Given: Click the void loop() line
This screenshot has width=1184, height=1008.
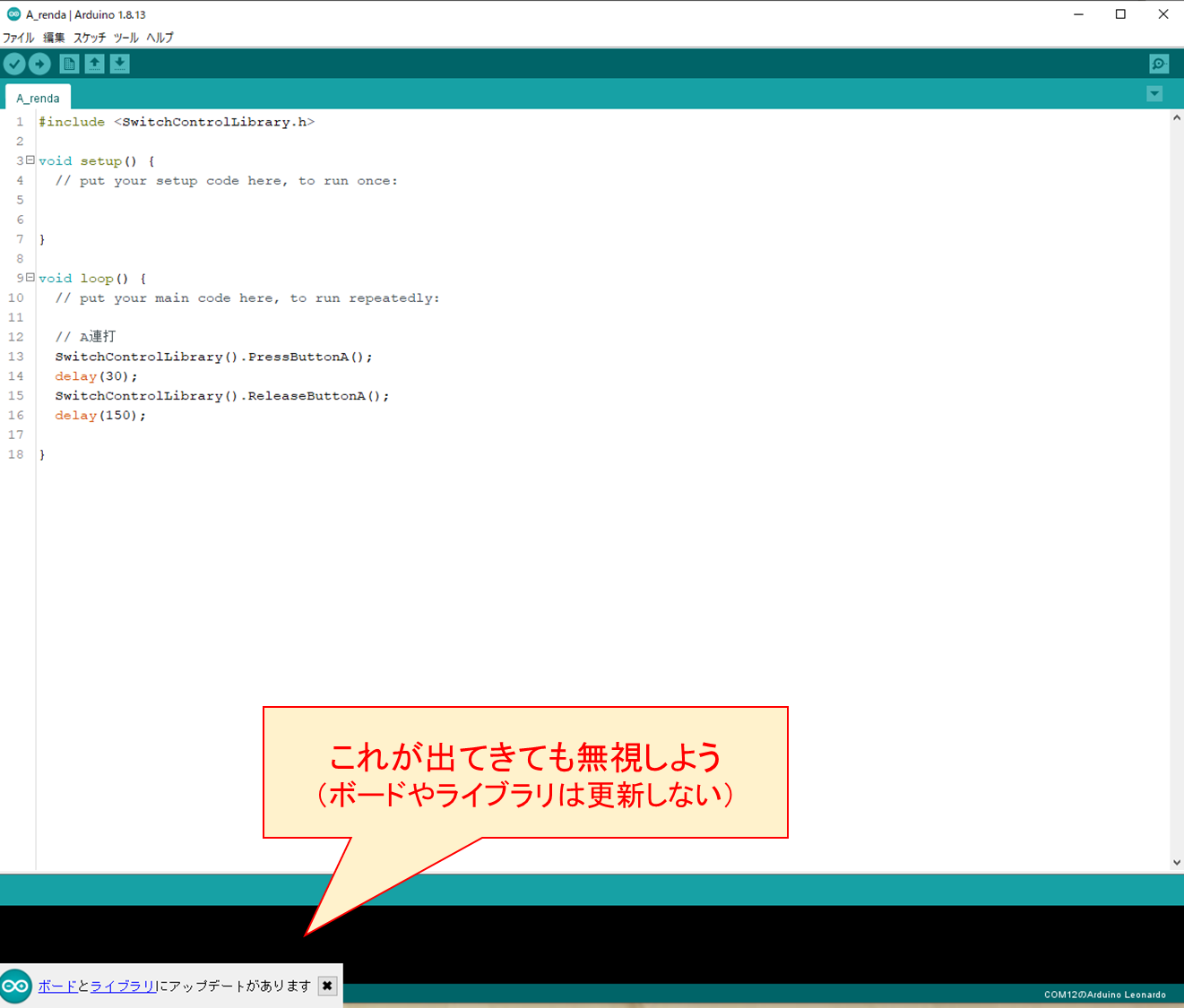Looking at the screenshot, I should pos(92,279).
